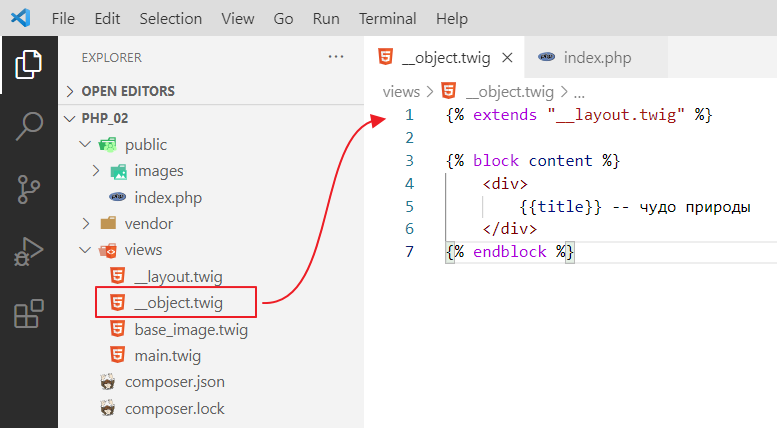Viewport: 777px width, 428px height.
Task: Open composer.json from the explorer
Action: coord(174,382)
